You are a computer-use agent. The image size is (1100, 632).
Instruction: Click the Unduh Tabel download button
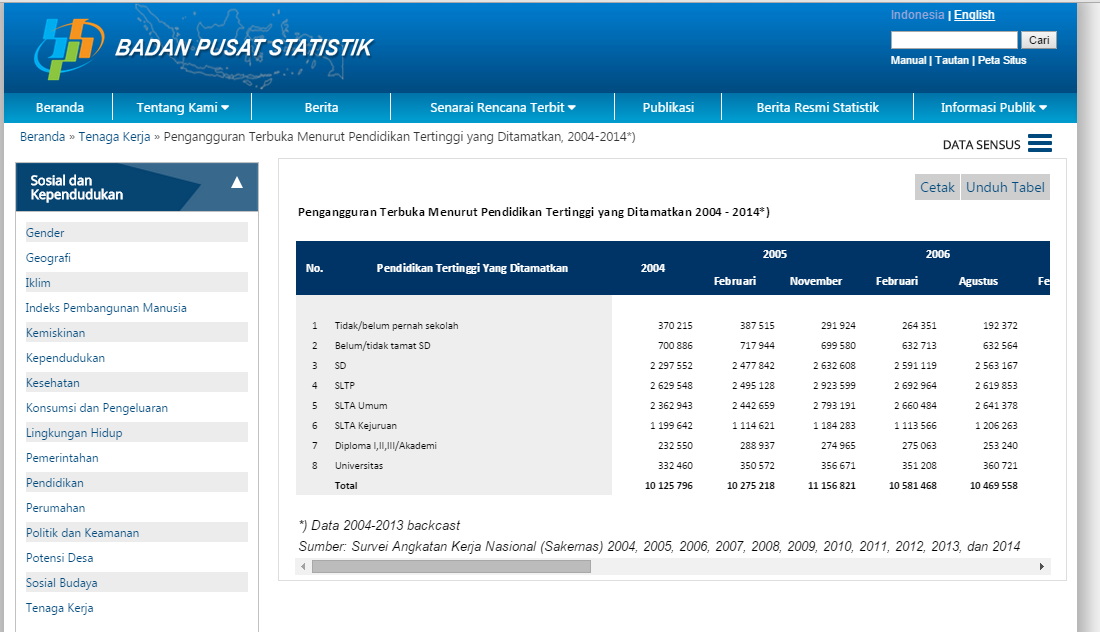pos(1005,187)
